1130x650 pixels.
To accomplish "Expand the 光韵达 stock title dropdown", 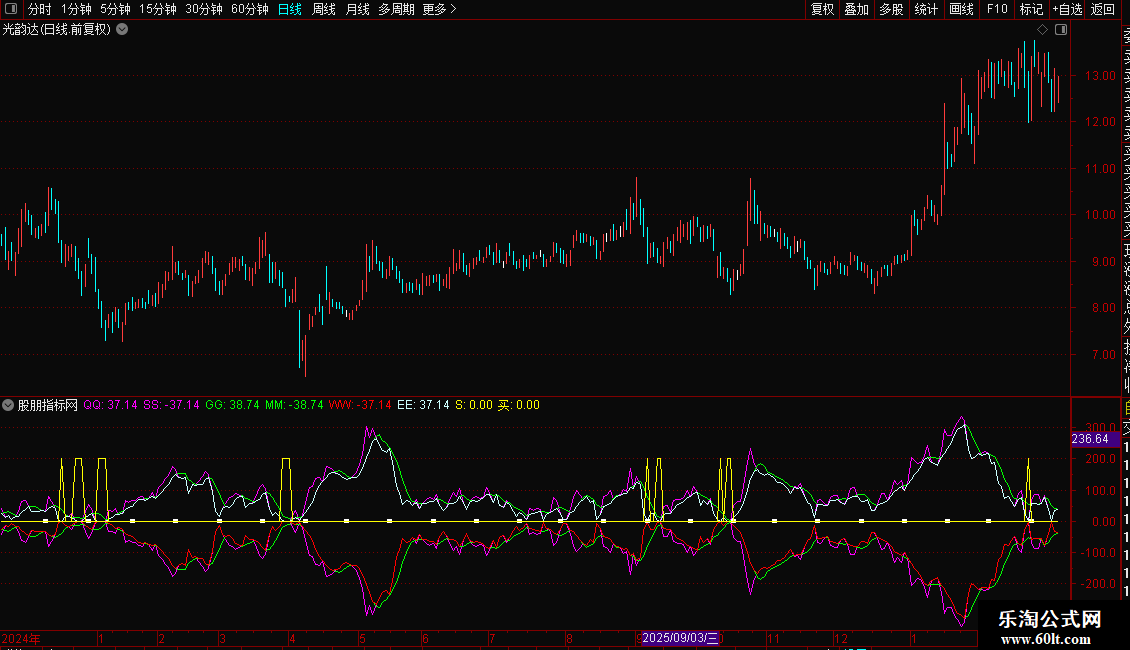I will pyautogui.click(x=122, y=29).
